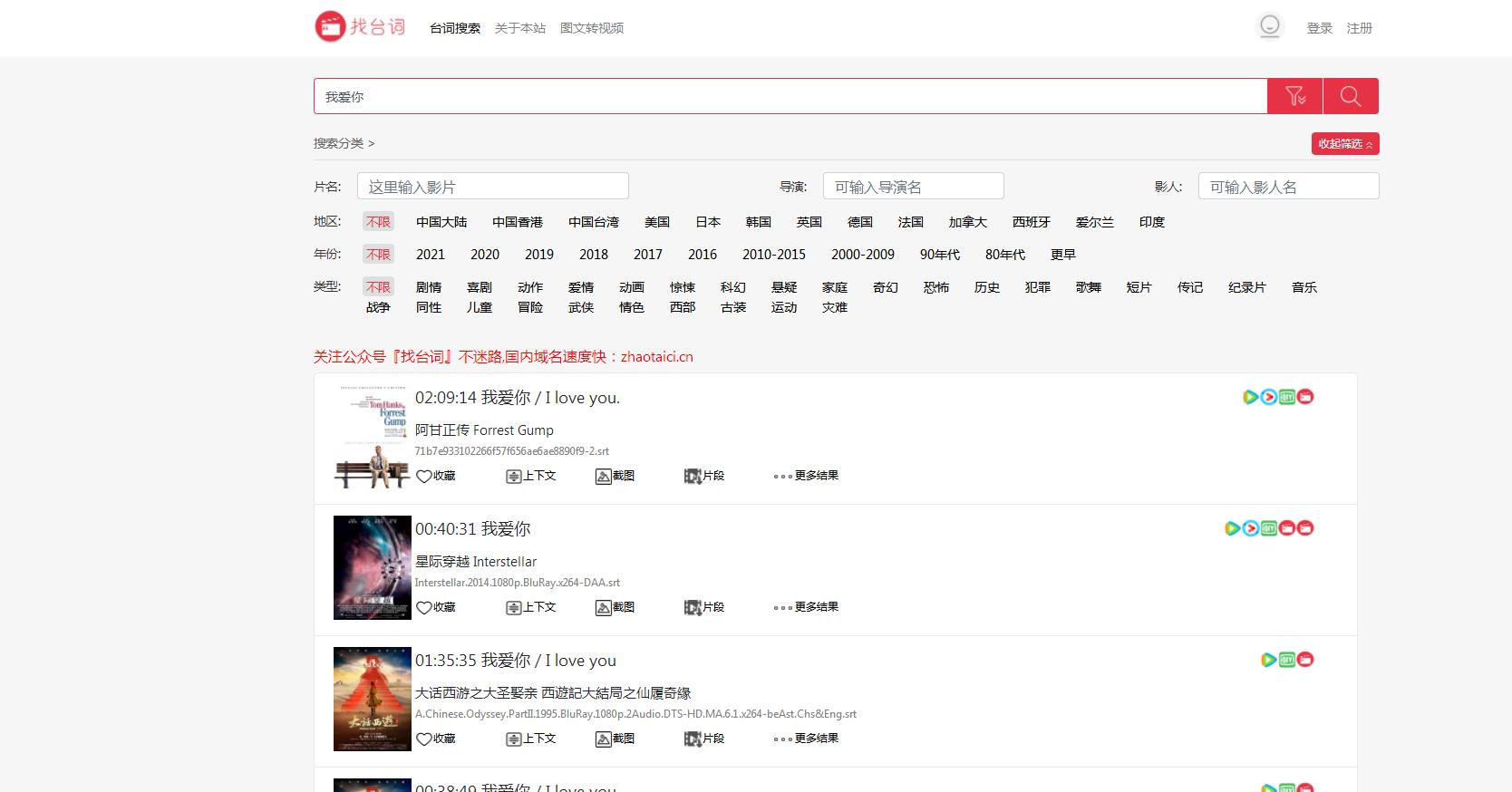Expand 更多结果 for Interstellar result
Viewport: 1512px width, 792px height.
click(x=806, y=607)
